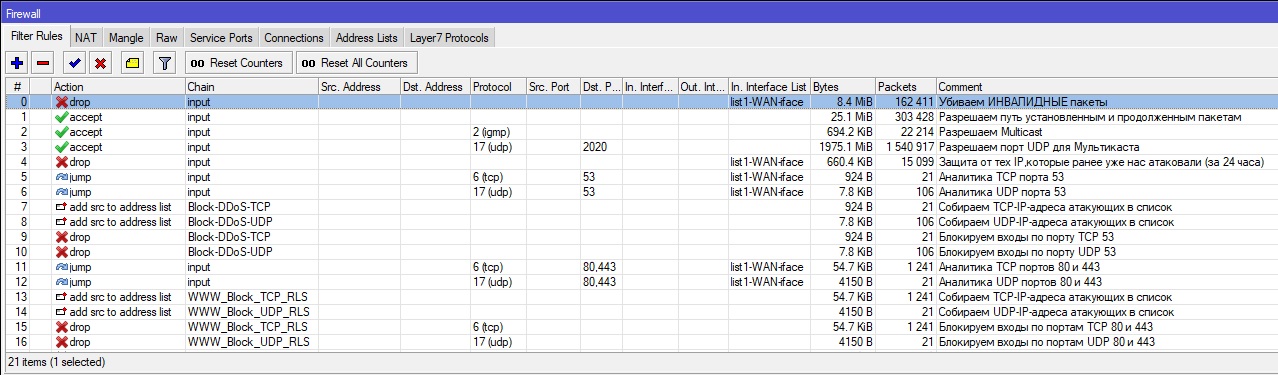Select rule 8 add-src-to-address-list icon
Viewport: 1278px width, 375px height.
(61, 222)
